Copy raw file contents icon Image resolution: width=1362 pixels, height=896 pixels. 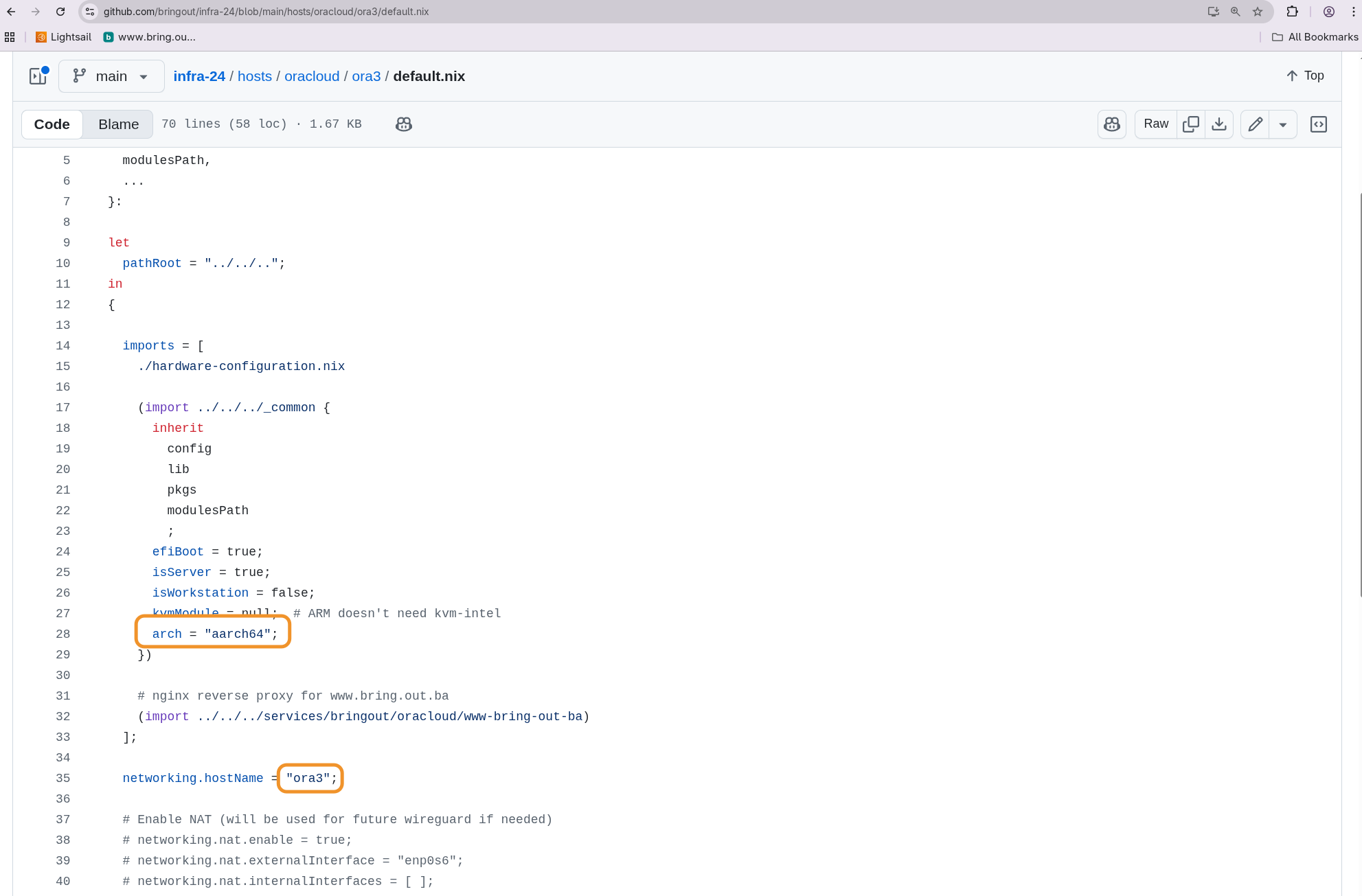point(1191,124)
